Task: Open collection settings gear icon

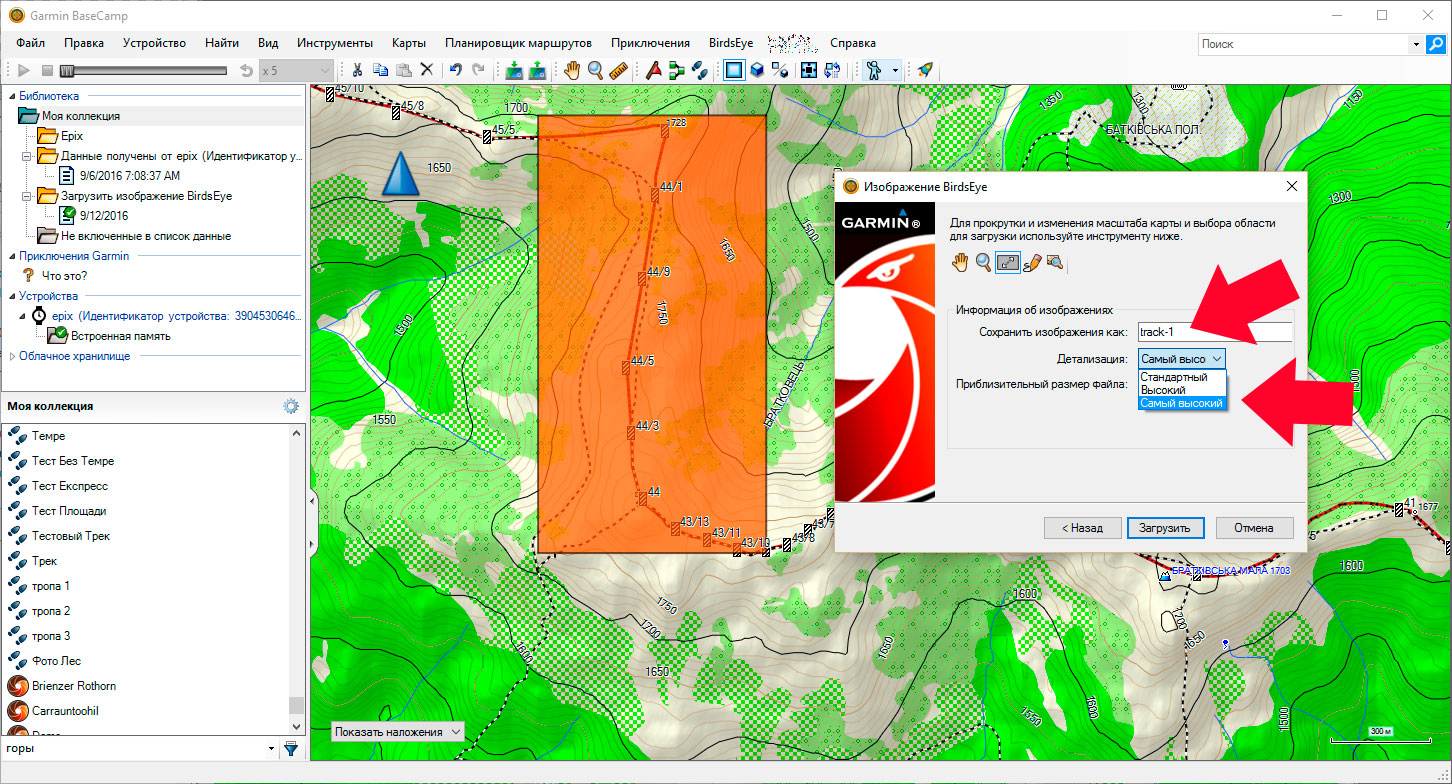Action: point(291,406)
